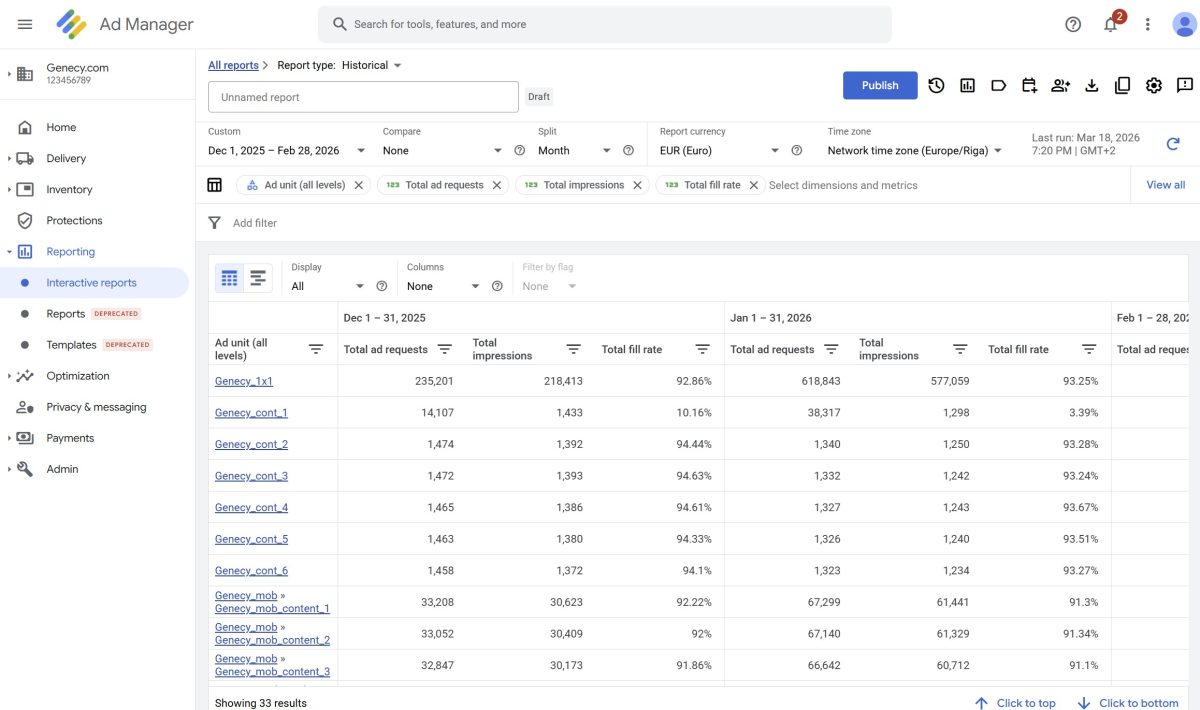The width and height of the screenshot is (1200, 710).
Task: Click the send feedback icon
Action: coord(1185,86)
